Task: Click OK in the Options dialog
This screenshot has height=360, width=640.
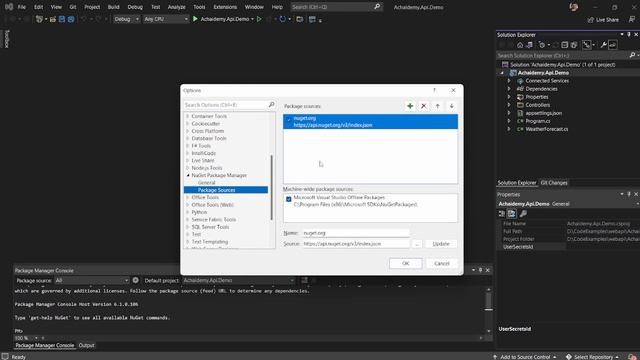Action: (406, 264)
